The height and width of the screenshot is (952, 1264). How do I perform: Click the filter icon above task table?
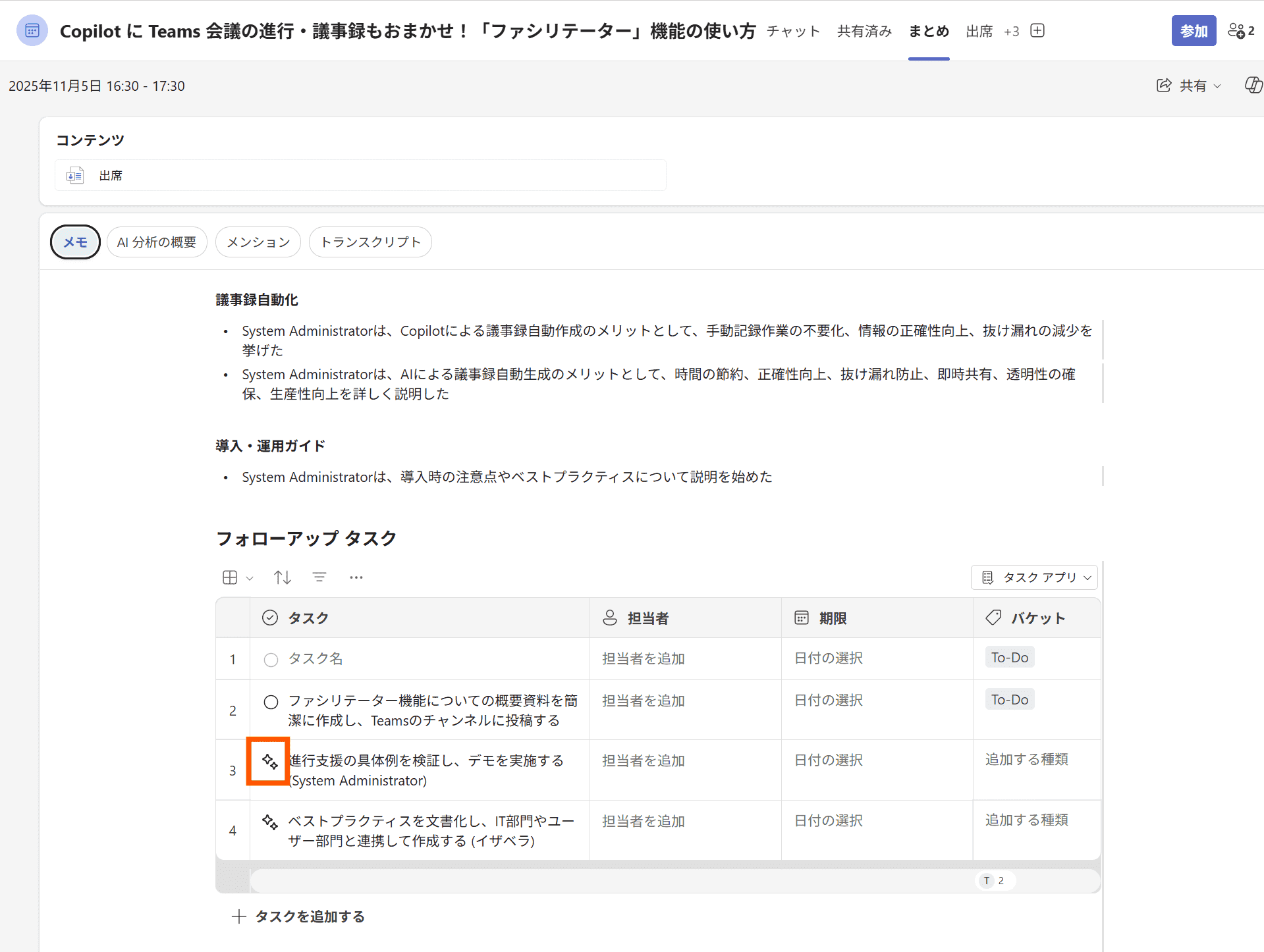tap(319, 577)
